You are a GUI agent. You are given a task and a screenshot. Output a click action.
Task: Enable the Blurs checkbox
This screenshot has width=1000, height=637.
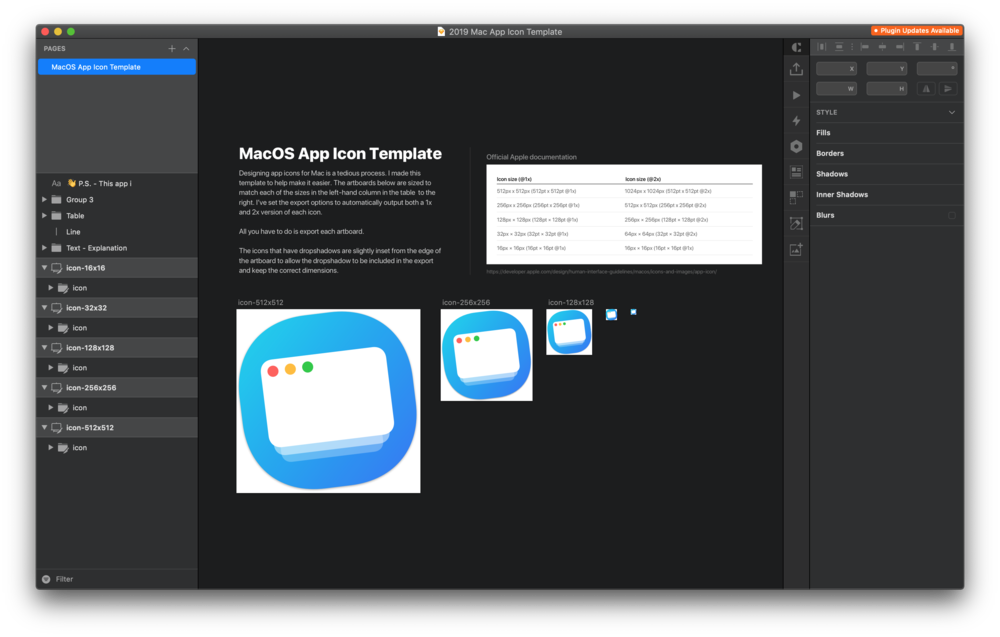point(951,215)
